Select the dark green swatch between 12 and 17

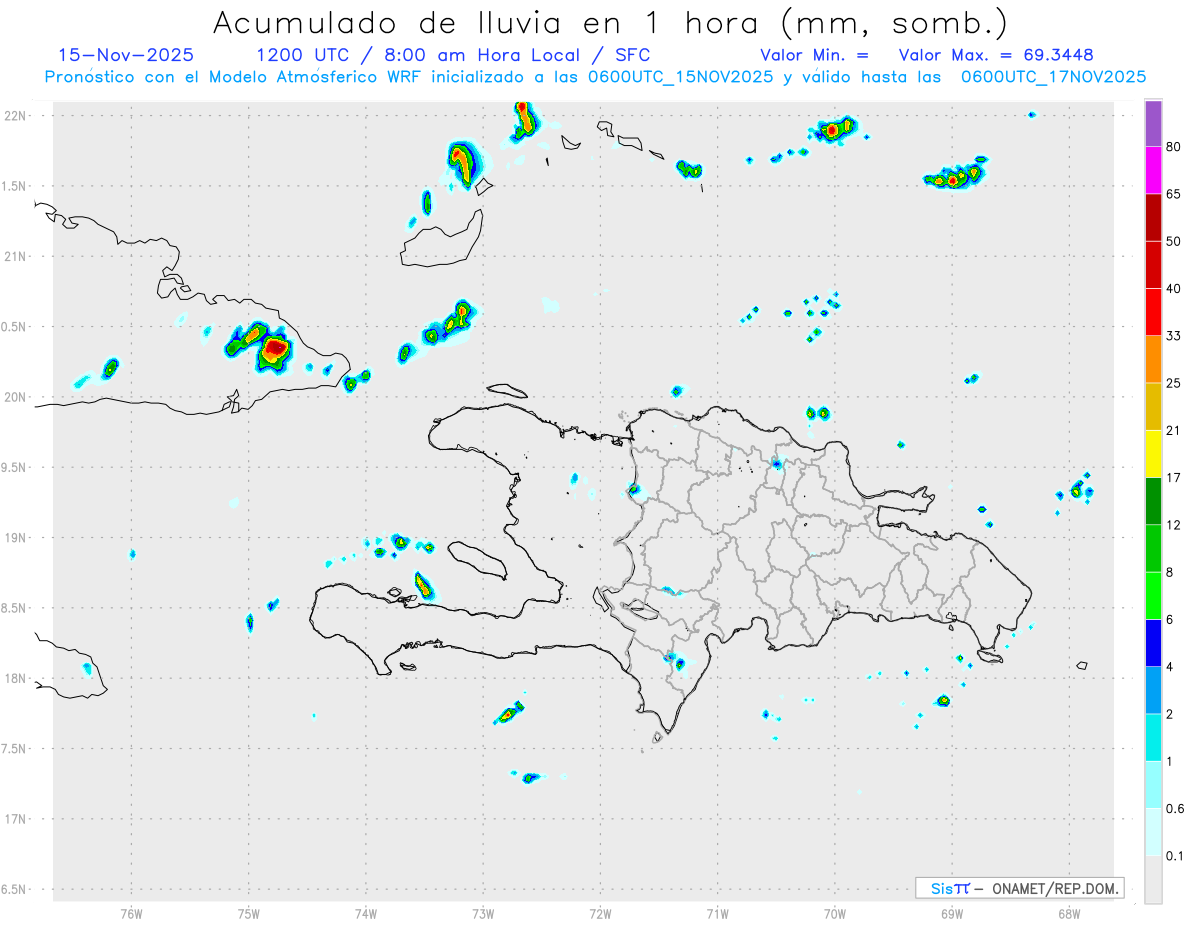pos(1153,501)
